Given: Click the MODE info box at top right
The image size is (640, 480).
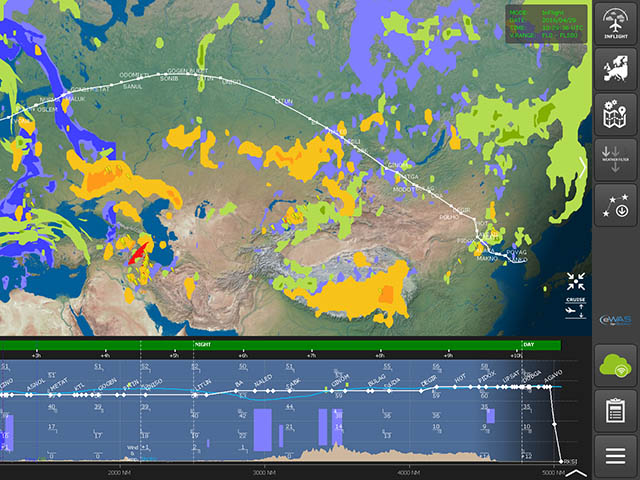Looking at the screenshot, I should 546,24.
